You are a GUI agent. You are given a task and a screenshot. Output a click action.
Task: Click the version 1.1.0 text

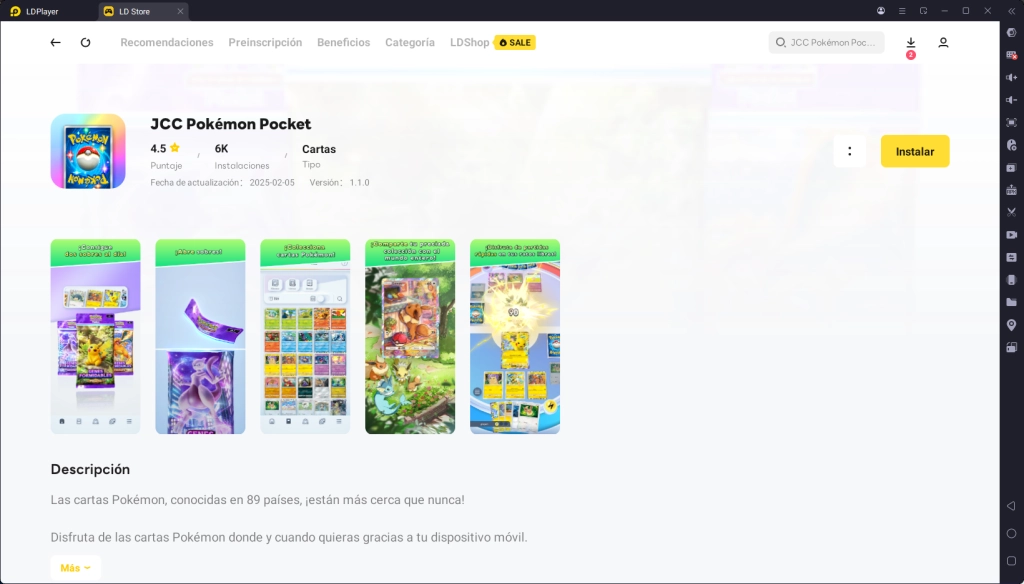coord(359,183)
